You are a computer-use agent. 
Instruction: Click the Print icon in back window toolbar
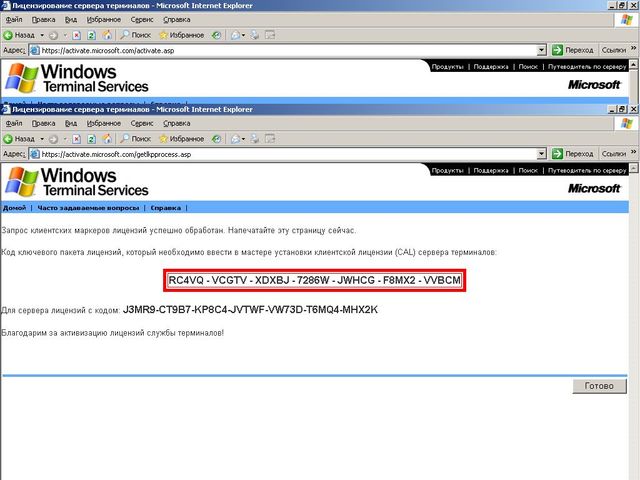click(255, 35)
